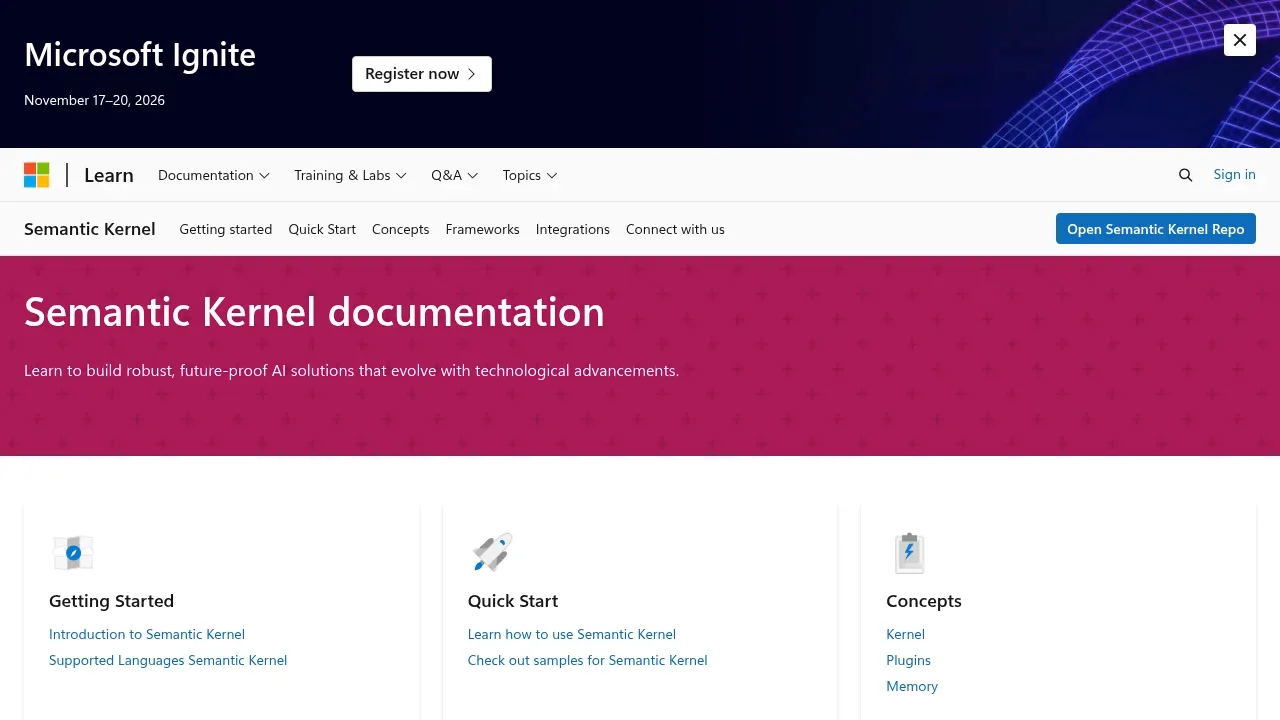Open Check out samples for Semantic Kernel

[588, 660]
